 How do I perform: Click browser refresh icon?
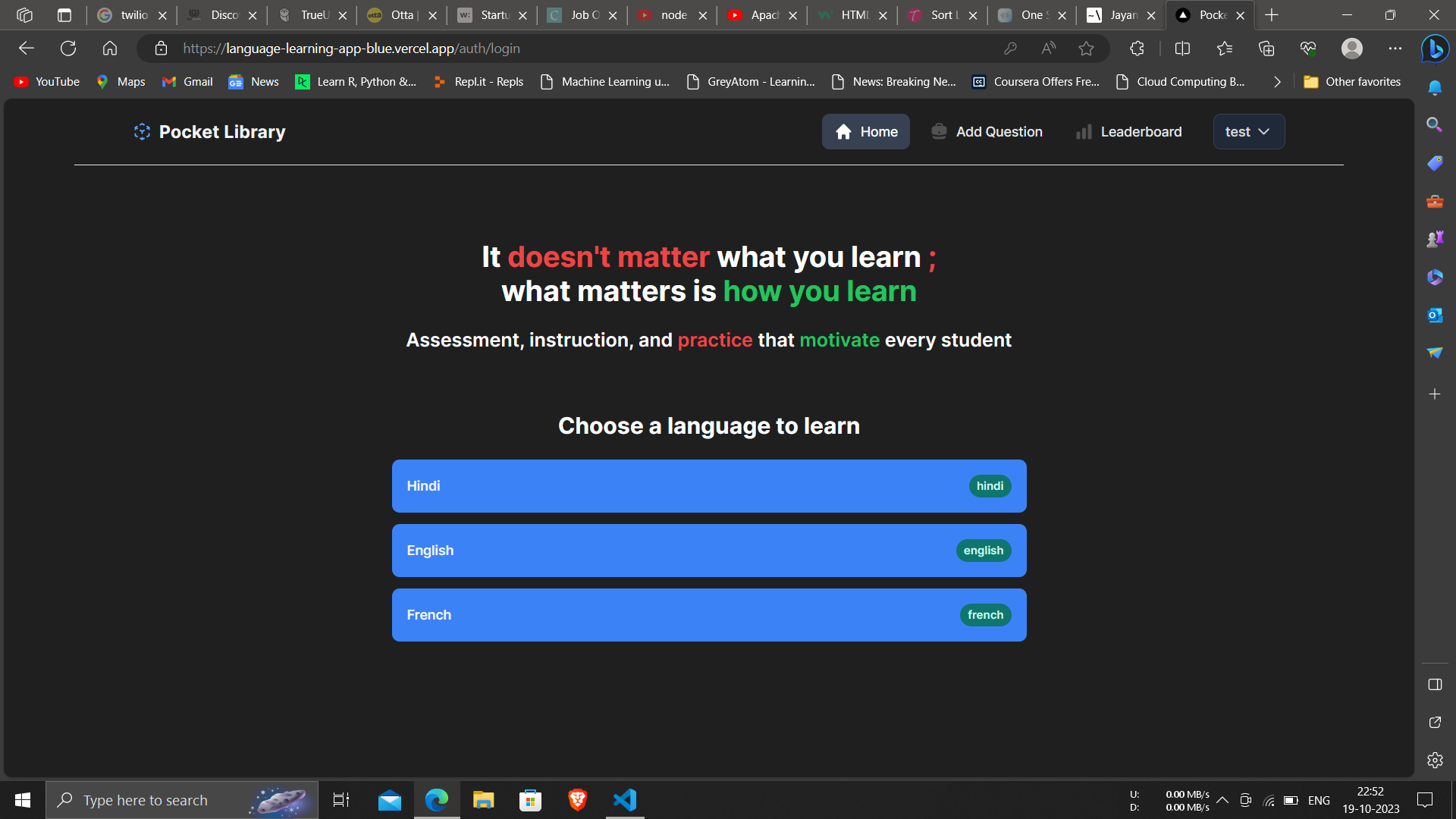pos(68,49)
